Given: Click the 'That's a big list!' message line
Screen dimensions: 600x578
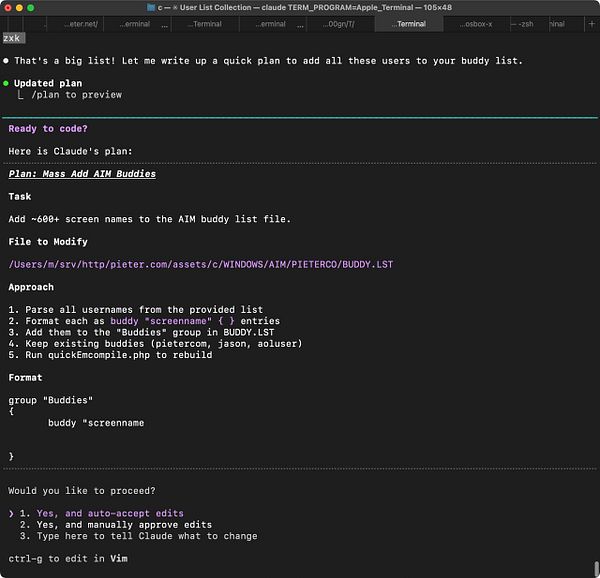Looking at the screenshot, I should [x=268, y=61].
